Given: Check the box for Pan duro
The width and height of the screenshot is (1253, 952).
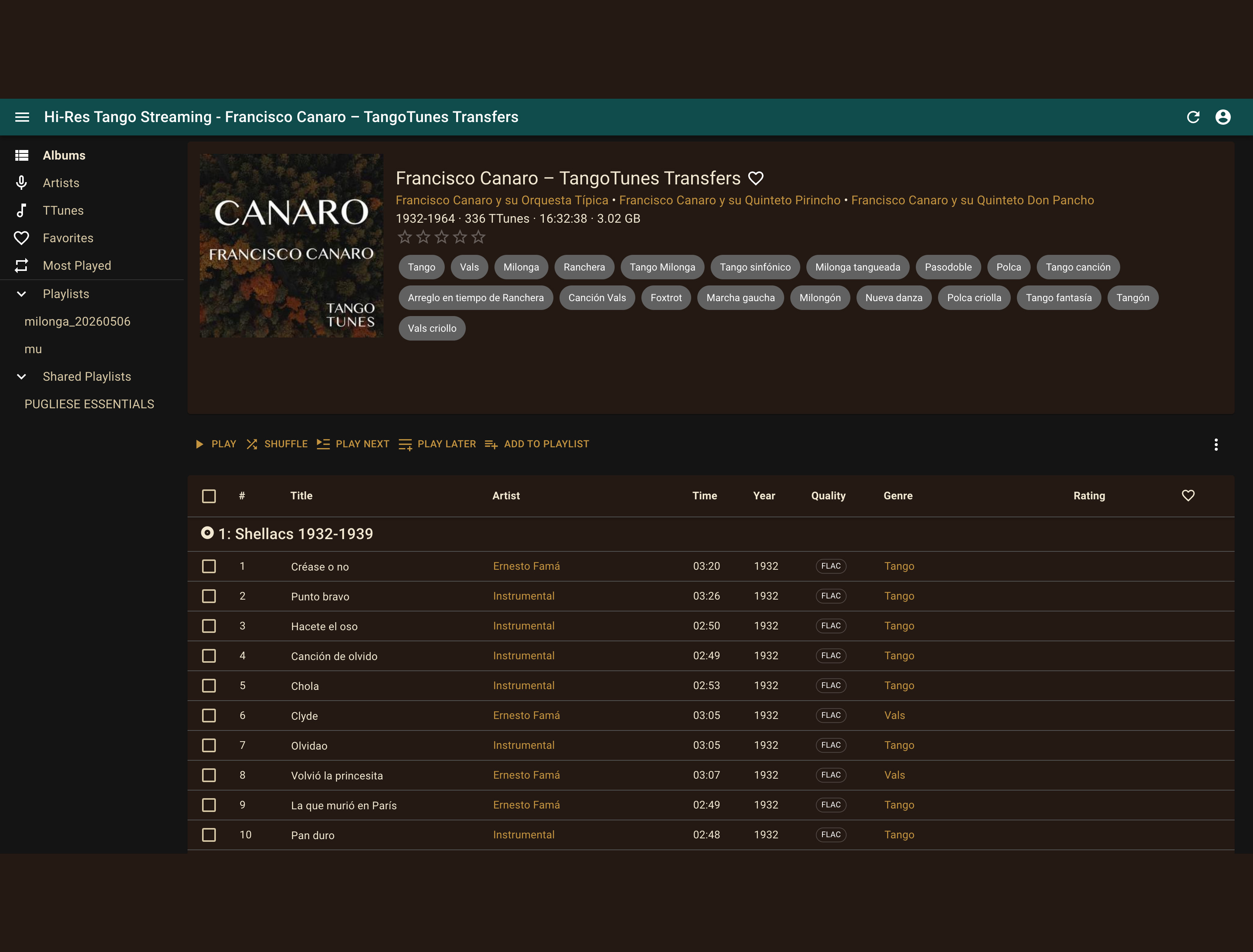Looking at the screenshot, I should coord(209,835).
